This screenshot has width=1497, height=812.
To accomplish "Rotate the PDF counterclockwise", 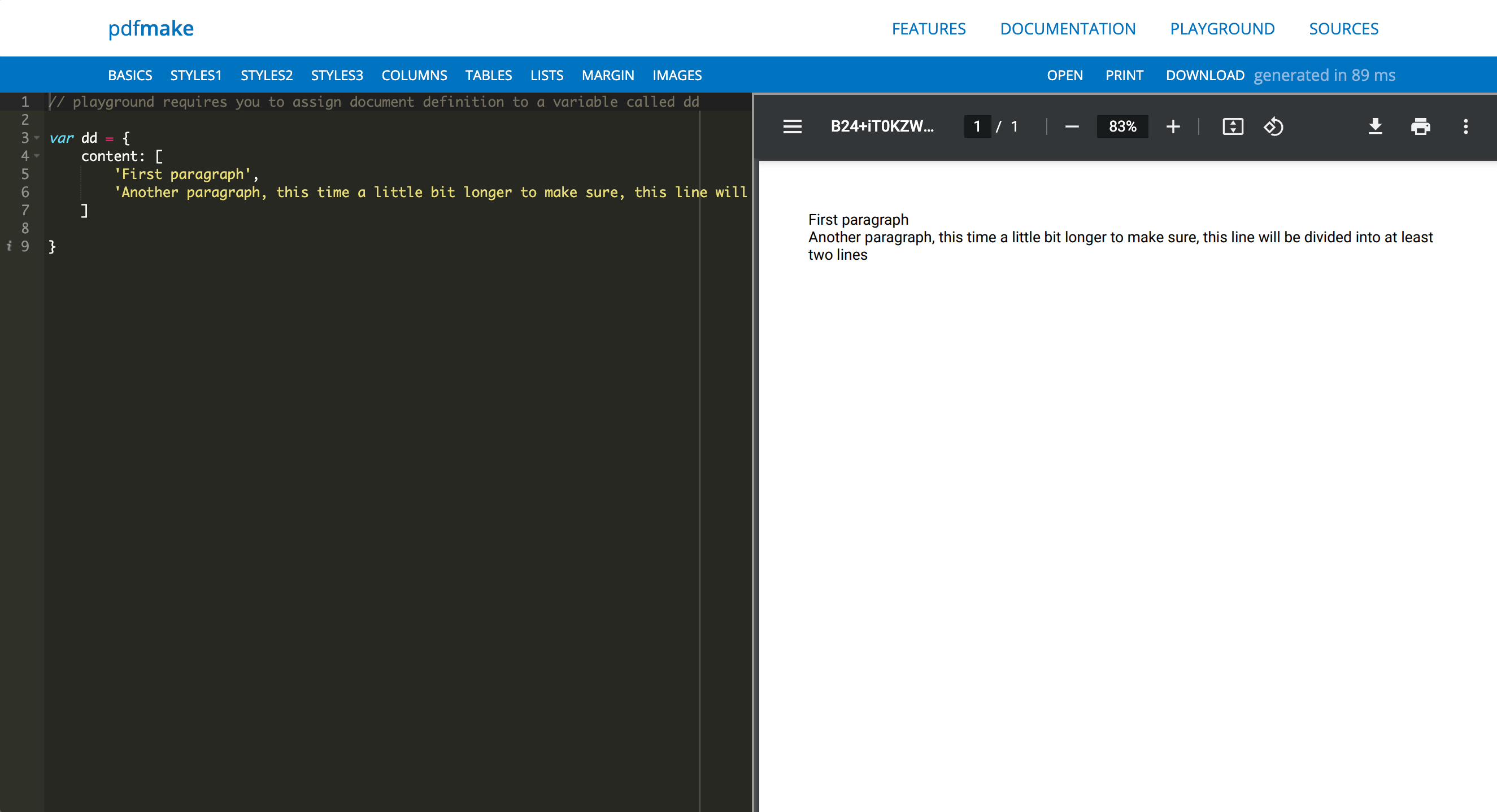I will [x=1273, y=126].
